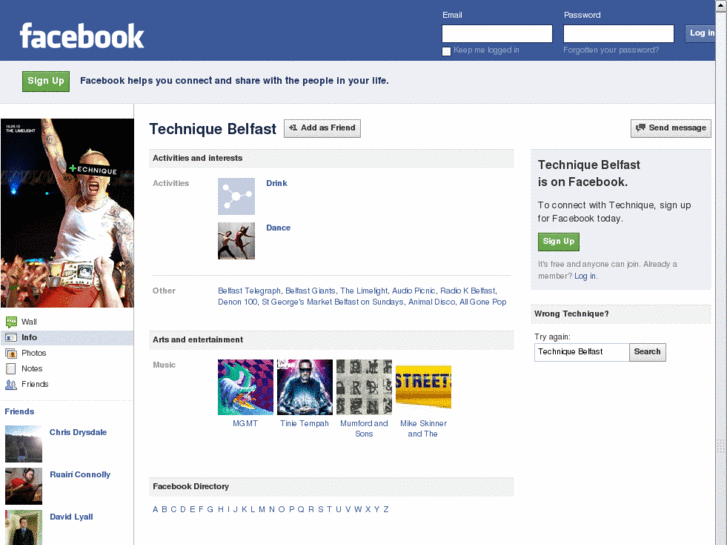The height and width of the screenshot is (545, 727).
Task: Open Animal Disco link
Action: coord(432,302)
